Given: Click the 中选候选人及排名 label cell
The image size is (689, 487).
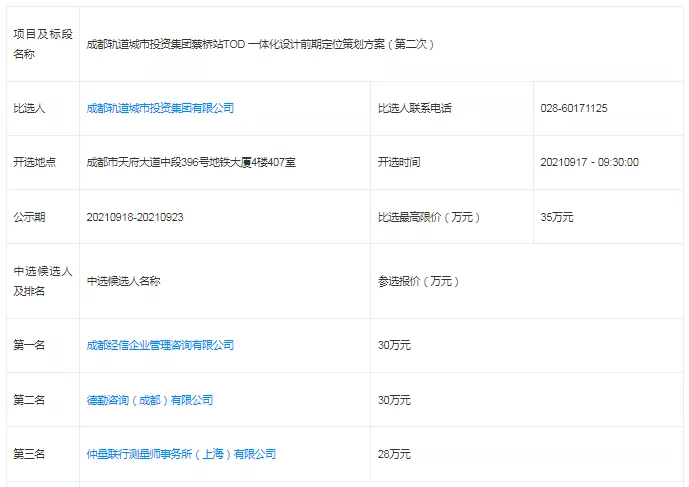Looking at the screenshot, I should click(x=43, y=281).
